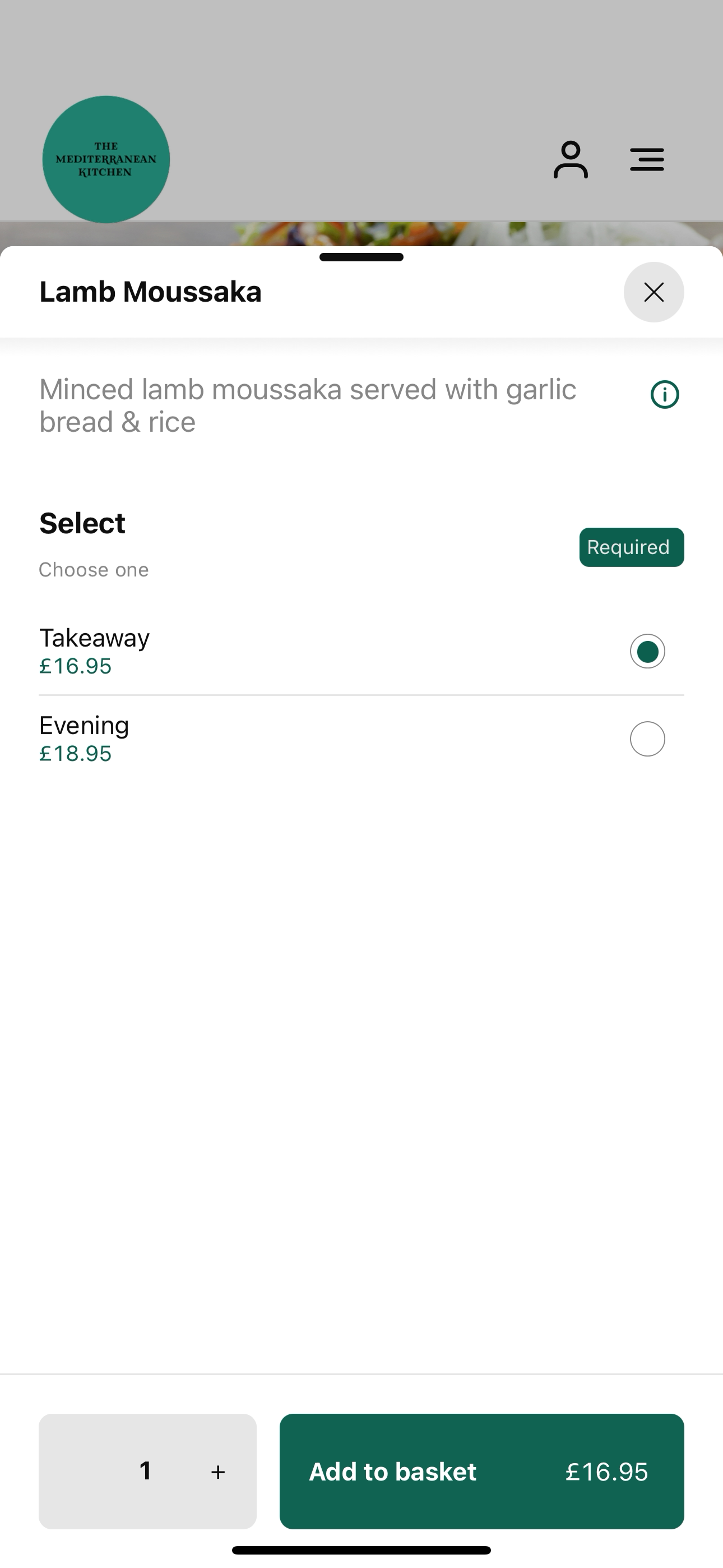Tap The Mediterranean Kitchen logo
723x1568 pixels.
click(x=106, y=159)
